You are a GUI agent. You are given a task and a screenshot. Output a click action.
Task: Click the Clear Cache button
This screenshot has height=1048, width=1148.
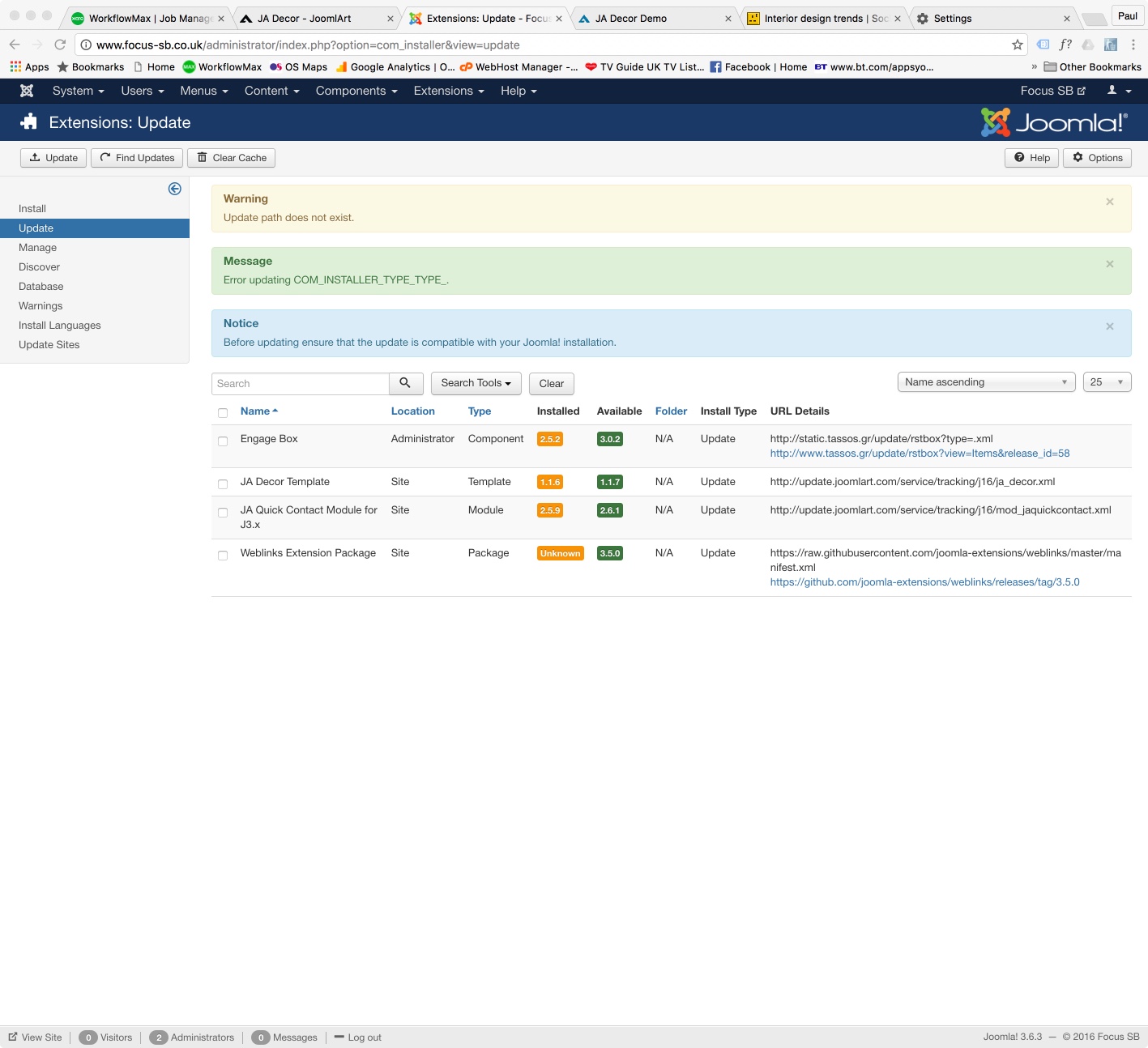click(x=231, y=158)
